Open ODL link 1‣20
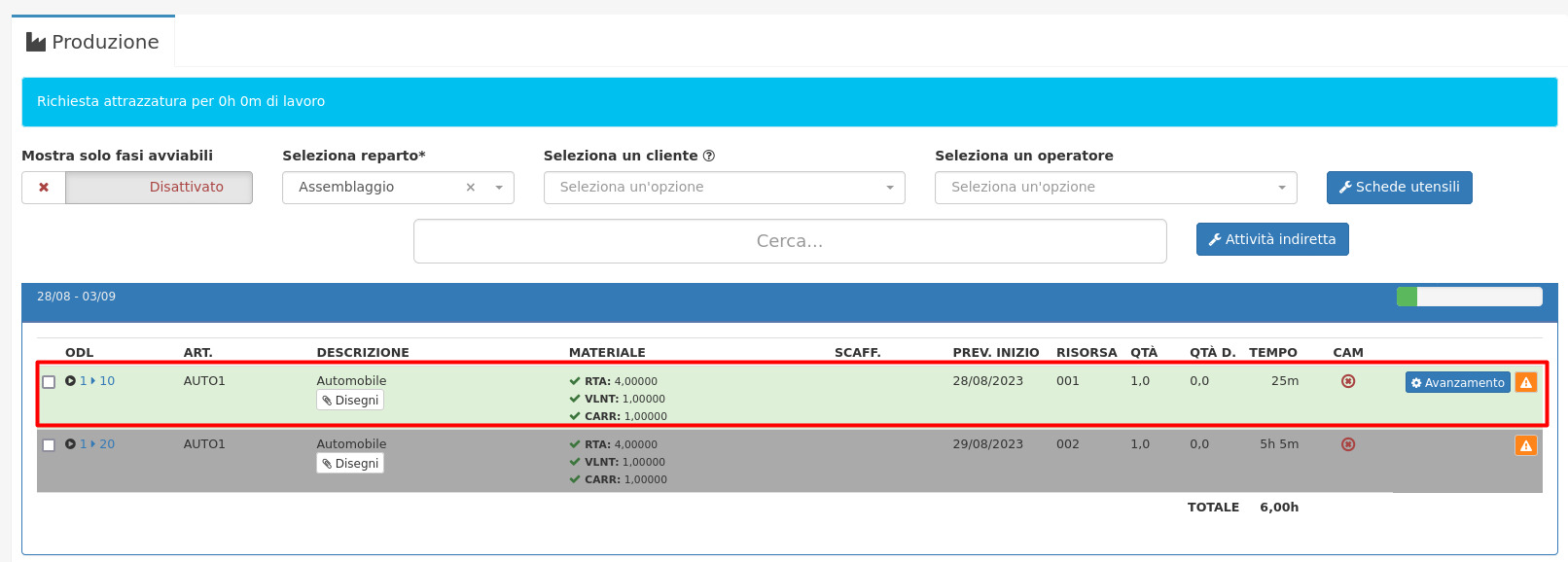This screenshot has height=562, width=1568. pyautogui.click(x=97, y=444)
